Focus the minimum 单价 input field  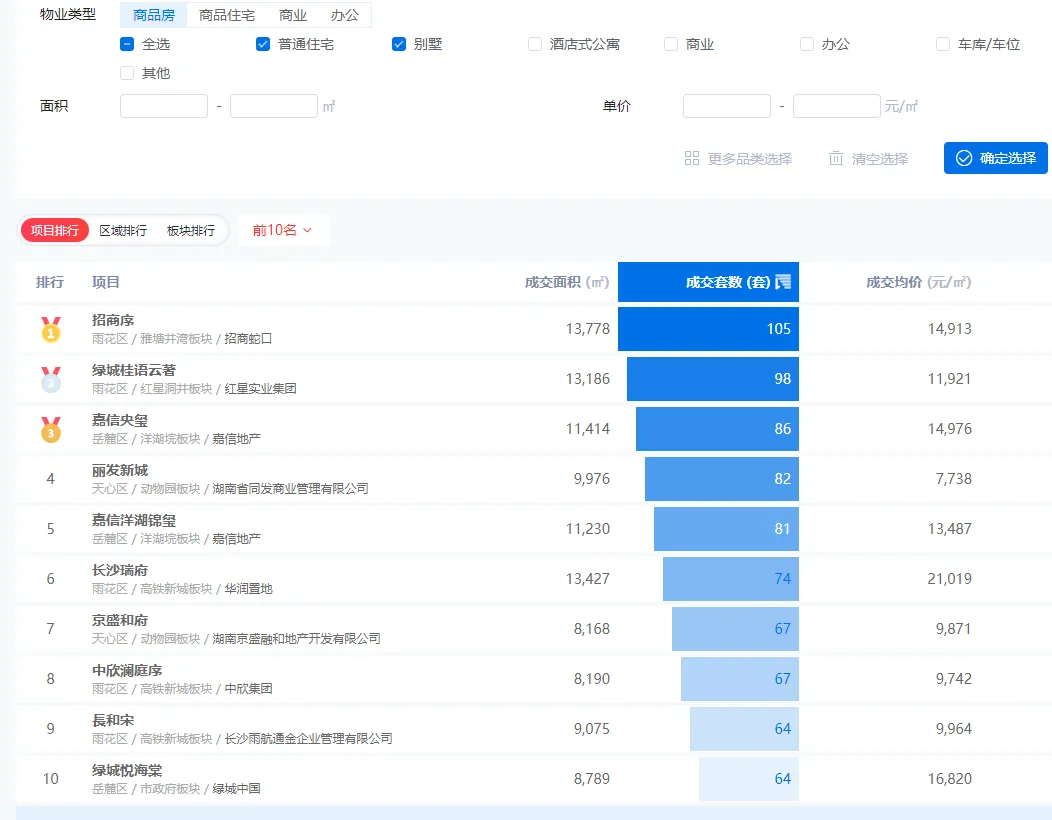(727, 106)
